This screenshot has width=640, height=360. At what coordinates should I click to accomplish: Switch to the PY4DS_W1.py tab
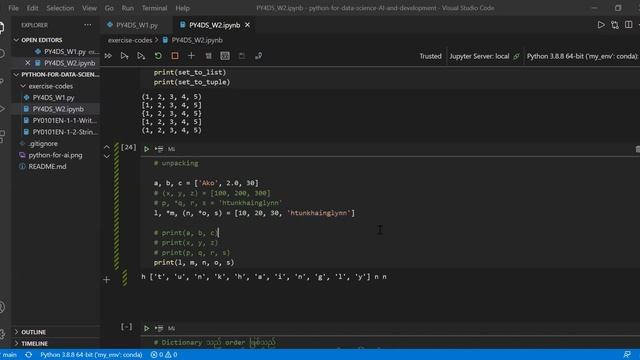coord(137,25)
